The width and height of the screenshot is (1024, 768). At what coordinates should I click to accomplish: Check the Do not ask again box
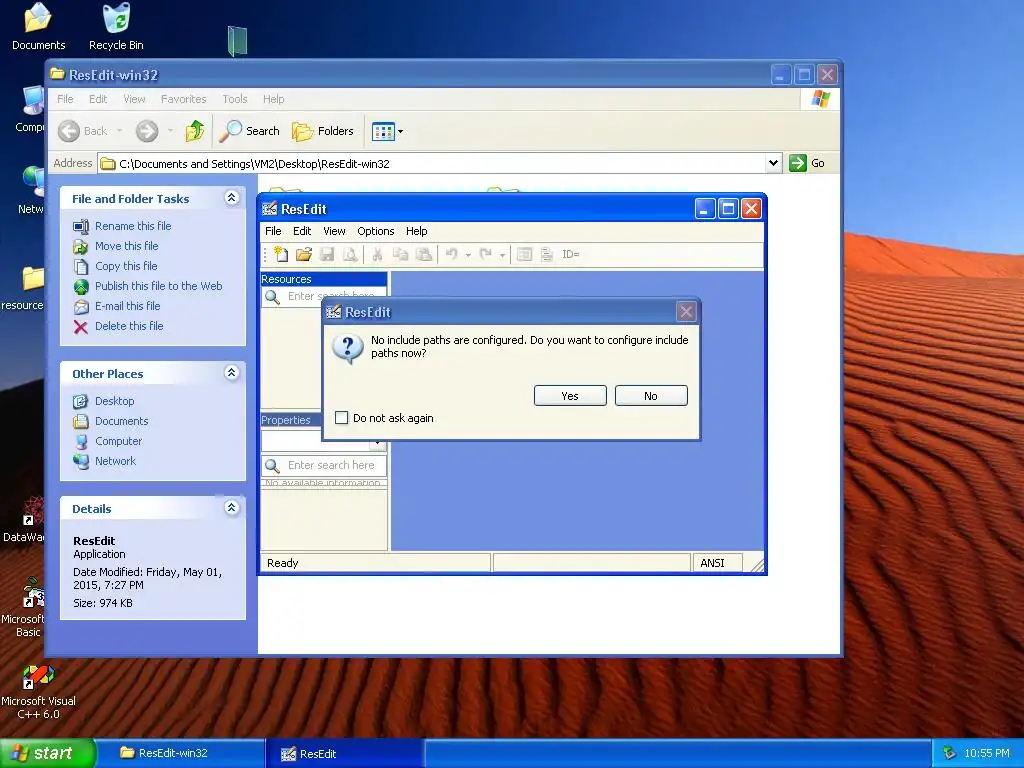pyautogui.click(x=341, y=417)
